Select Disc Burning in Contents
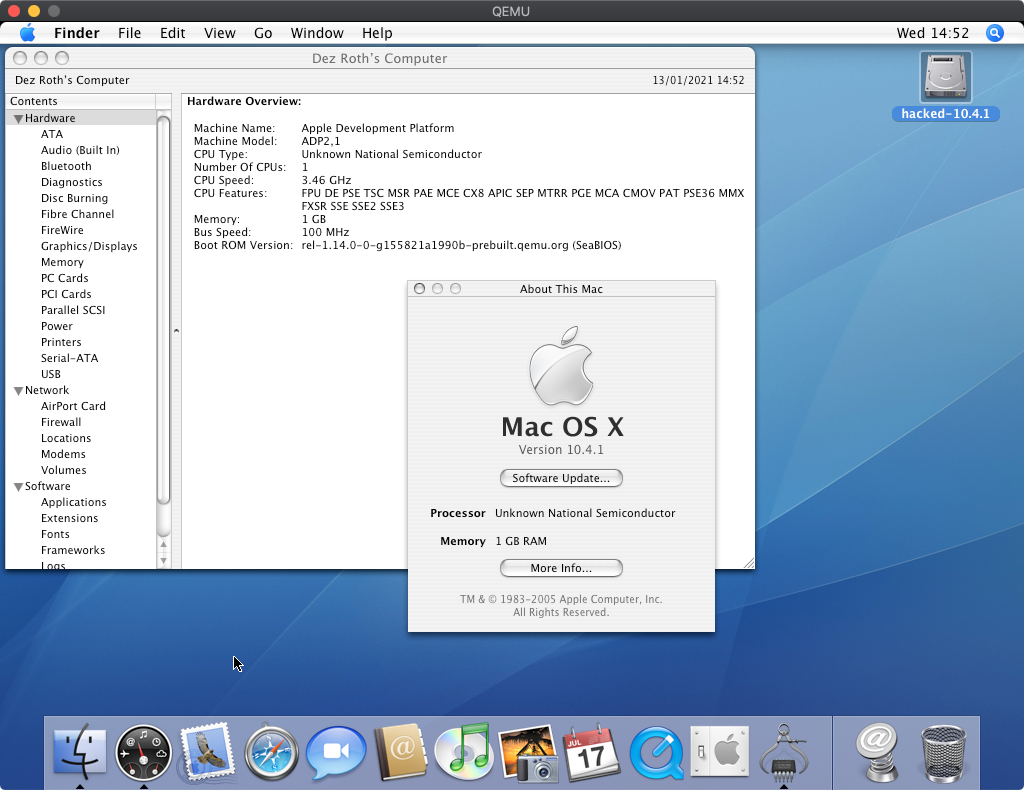The width and height of the screenshot is (1024, 790). coord(74,198)
